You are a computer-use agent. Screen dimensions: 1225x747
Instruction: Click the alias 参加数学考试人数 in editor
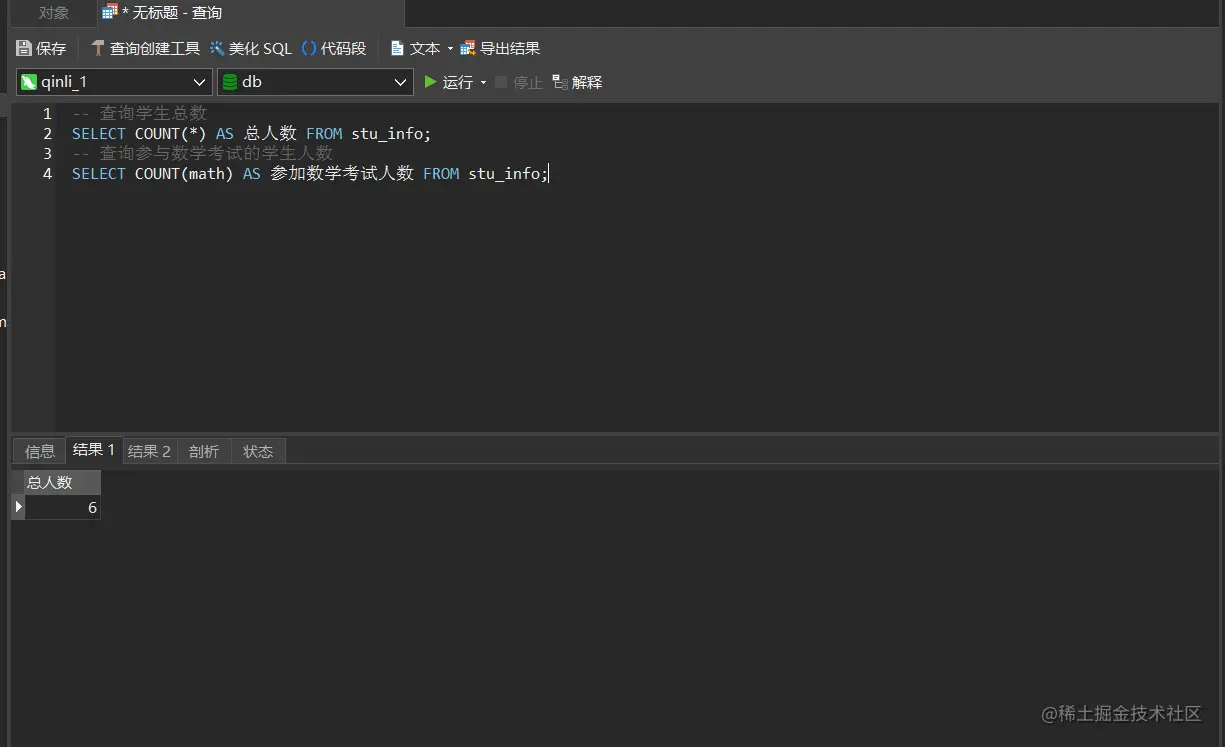click(342, 174)
